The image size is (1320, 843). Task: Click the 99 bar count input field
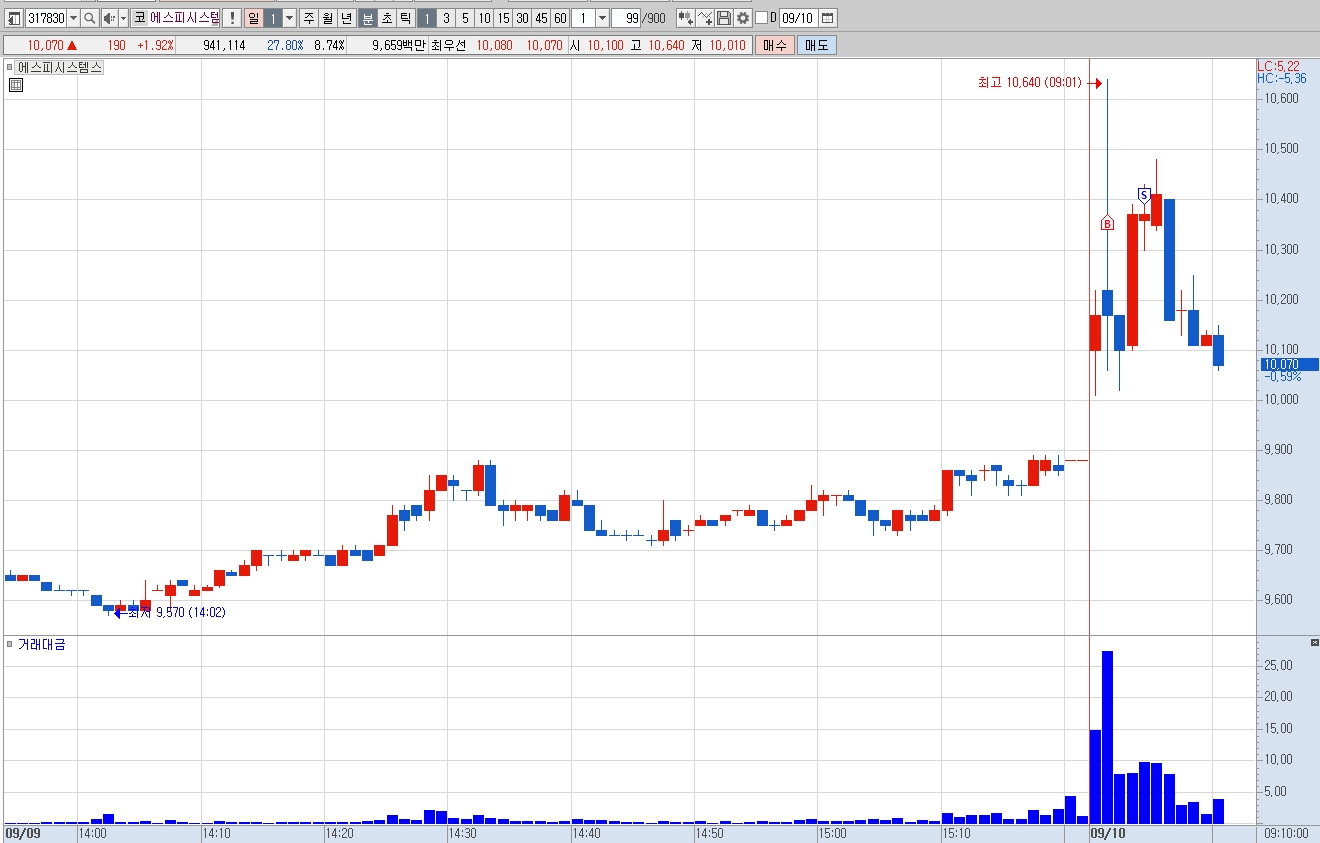pos(625,18)
